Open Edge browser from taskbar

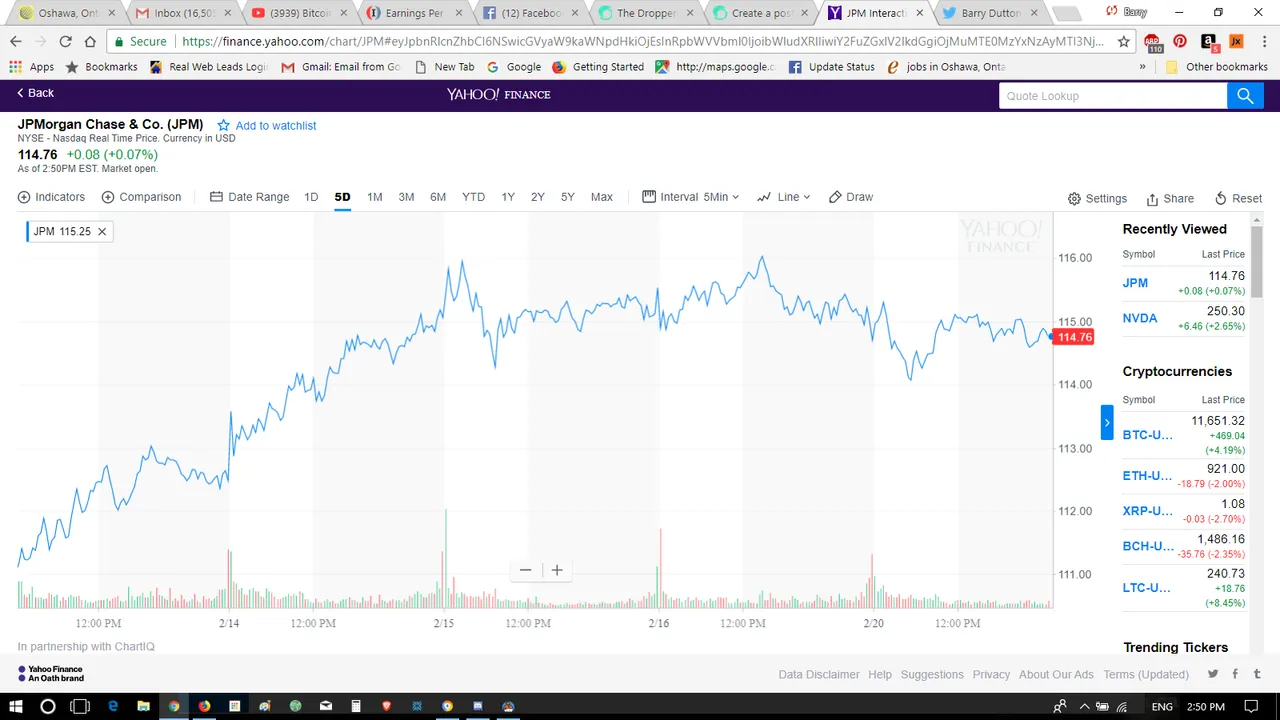pos(113,706)
